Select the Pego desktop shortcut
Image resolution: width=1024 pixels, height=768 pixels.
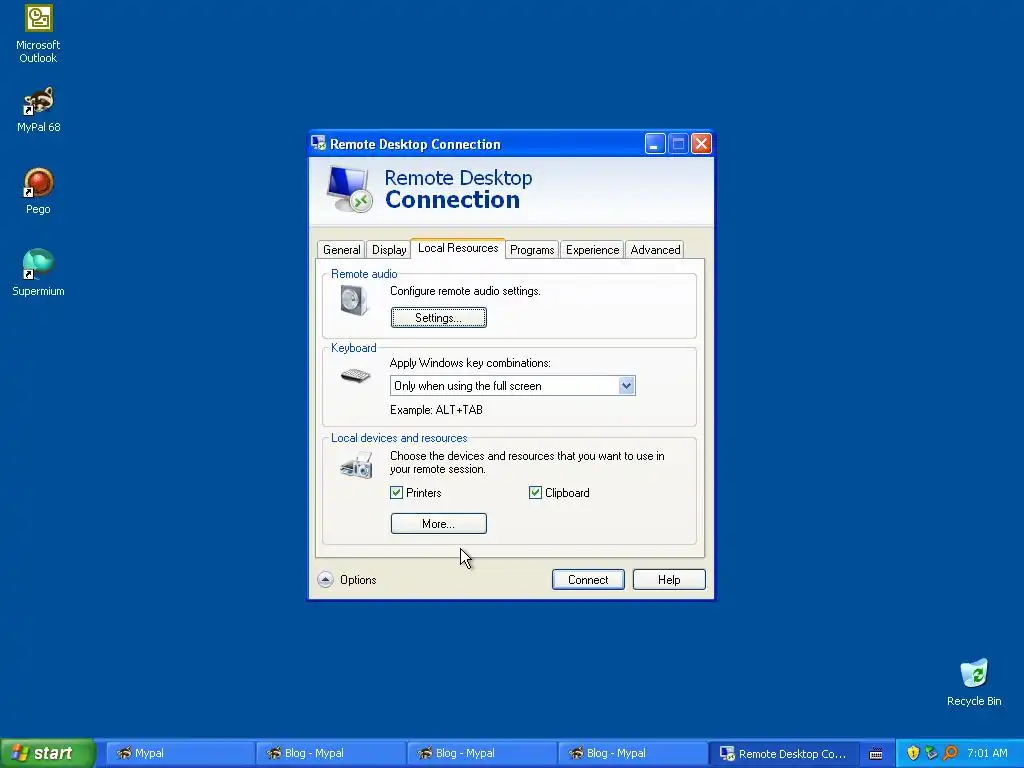click(38, 191)
